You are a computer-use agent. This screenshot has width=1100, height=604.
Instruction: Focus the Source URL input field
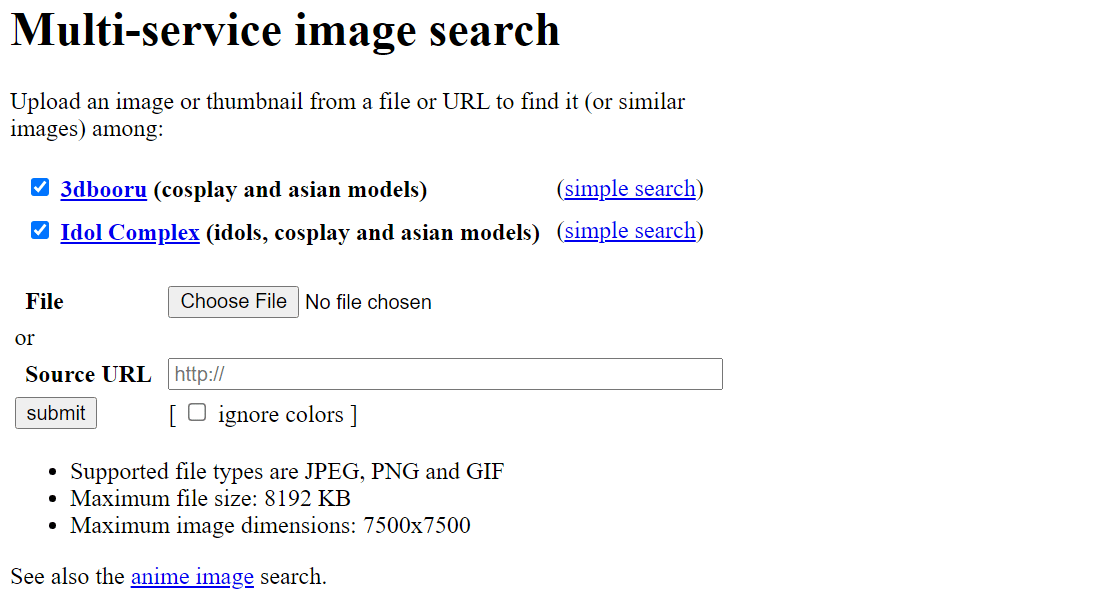445,374
